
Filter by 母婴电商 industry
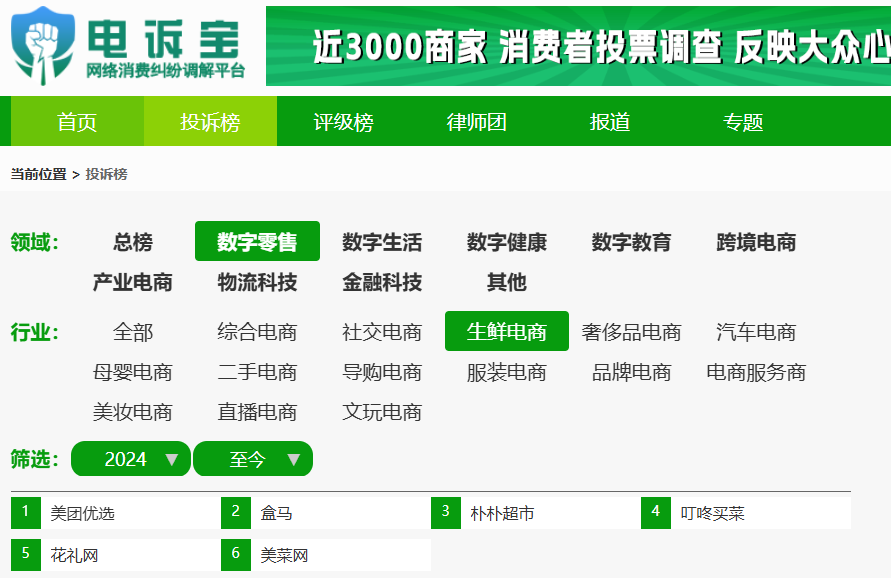[x=133, y=372]
